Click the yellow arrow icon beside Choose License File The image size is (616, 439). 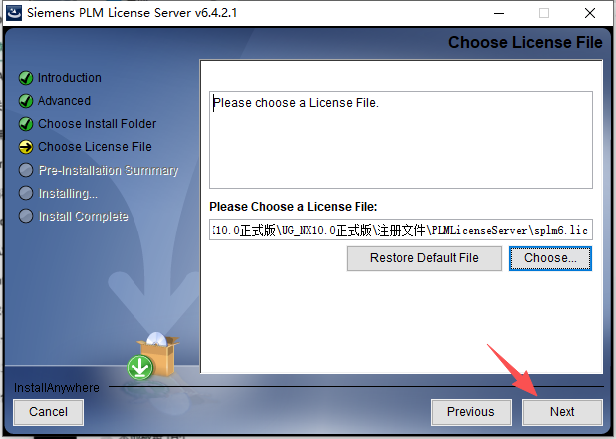[x=26, y=147]
